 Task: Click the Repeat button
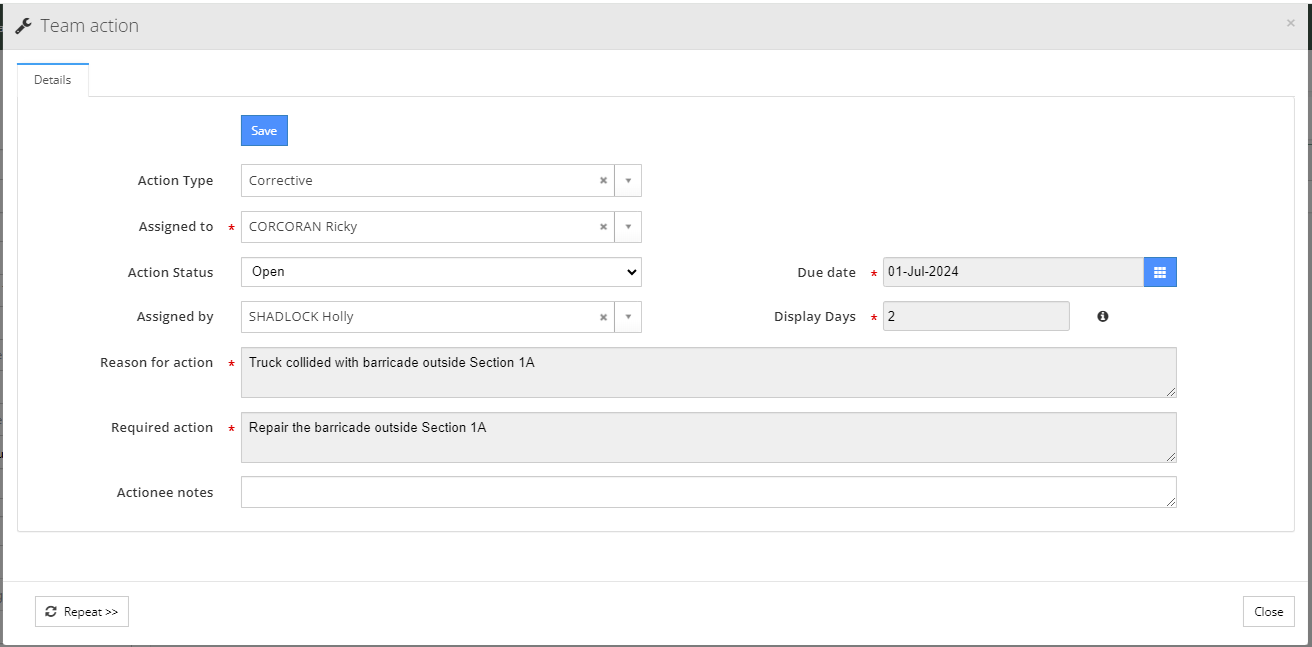(81, 611)
